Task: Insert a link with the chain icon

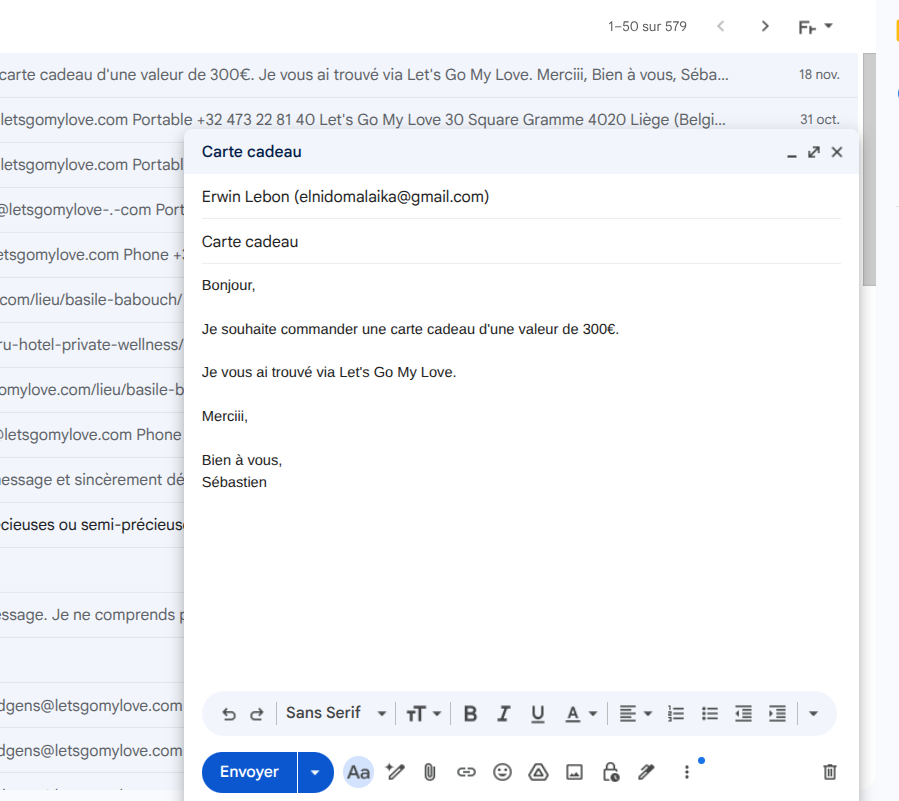Action: pyautogui.click(x=466, y=772)
